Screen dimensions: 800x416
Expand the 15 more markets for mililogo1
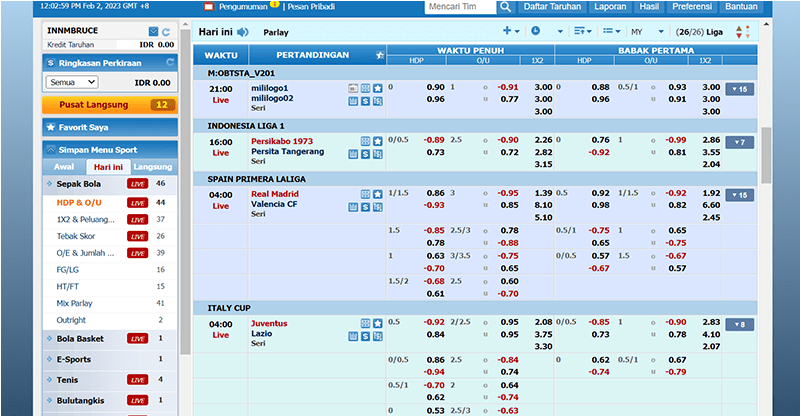(x=739, y=89)
